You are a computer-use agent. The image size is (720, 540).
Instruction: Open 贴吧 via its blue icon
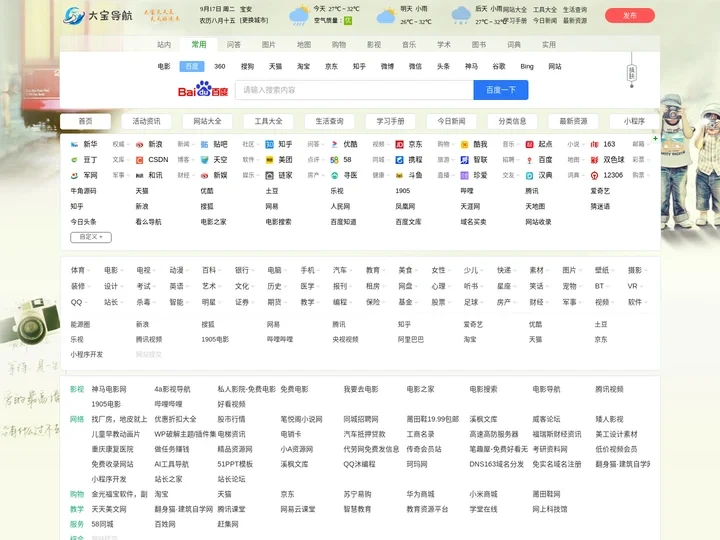(205, 144)
